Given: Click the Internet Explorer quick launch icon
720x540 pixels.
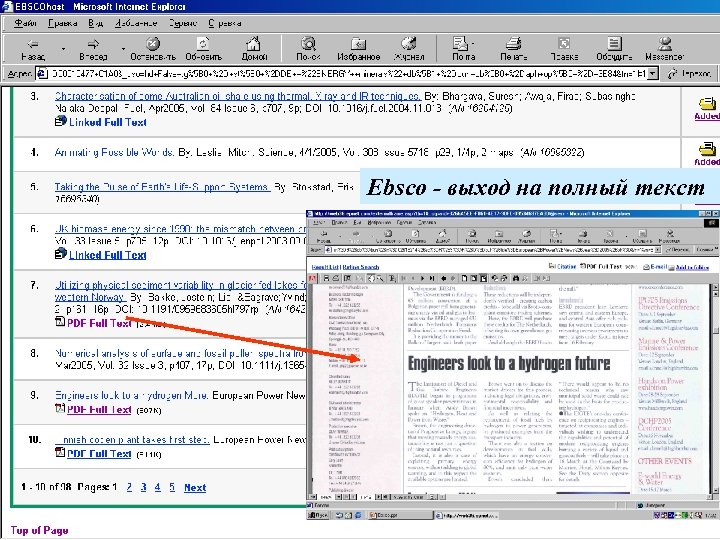Looking at the screenshot, I should (x=358, y=515).
